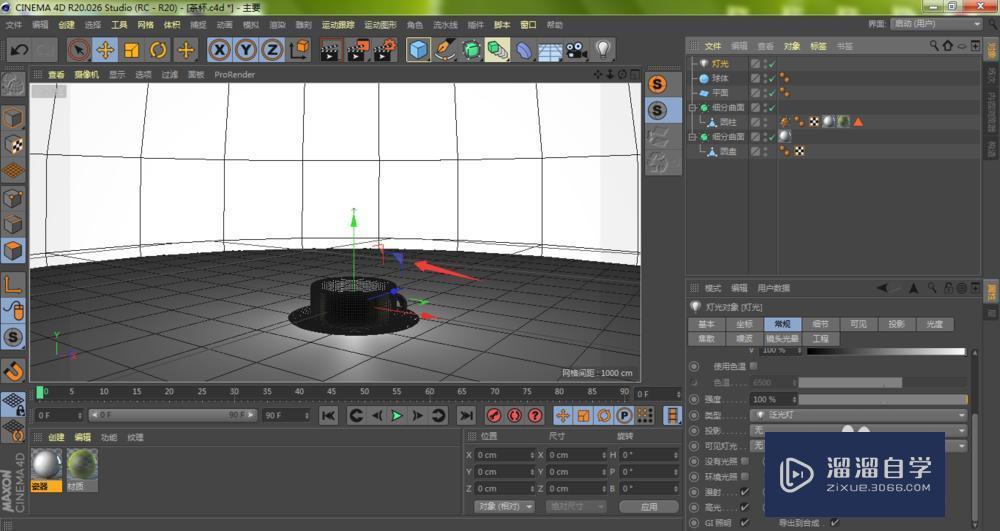This screenshot has width=1000, height=531.
Task: Open the 运动图形 menu
Action: pos(380,25)
